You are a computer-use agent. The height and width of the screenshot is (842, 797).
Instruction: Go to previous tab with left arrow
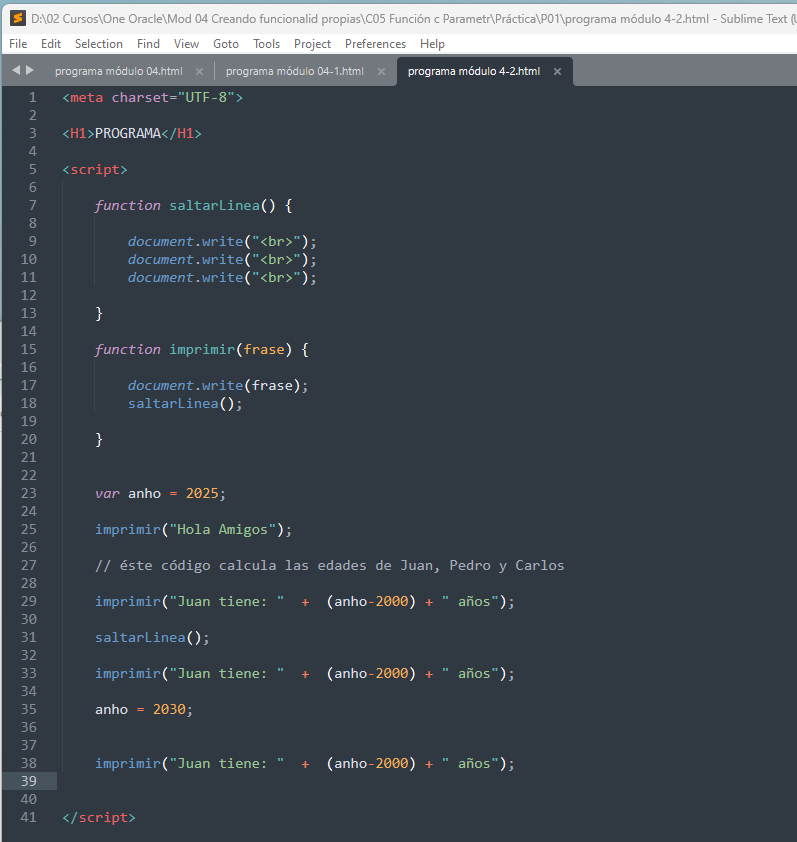pos(16,70)
